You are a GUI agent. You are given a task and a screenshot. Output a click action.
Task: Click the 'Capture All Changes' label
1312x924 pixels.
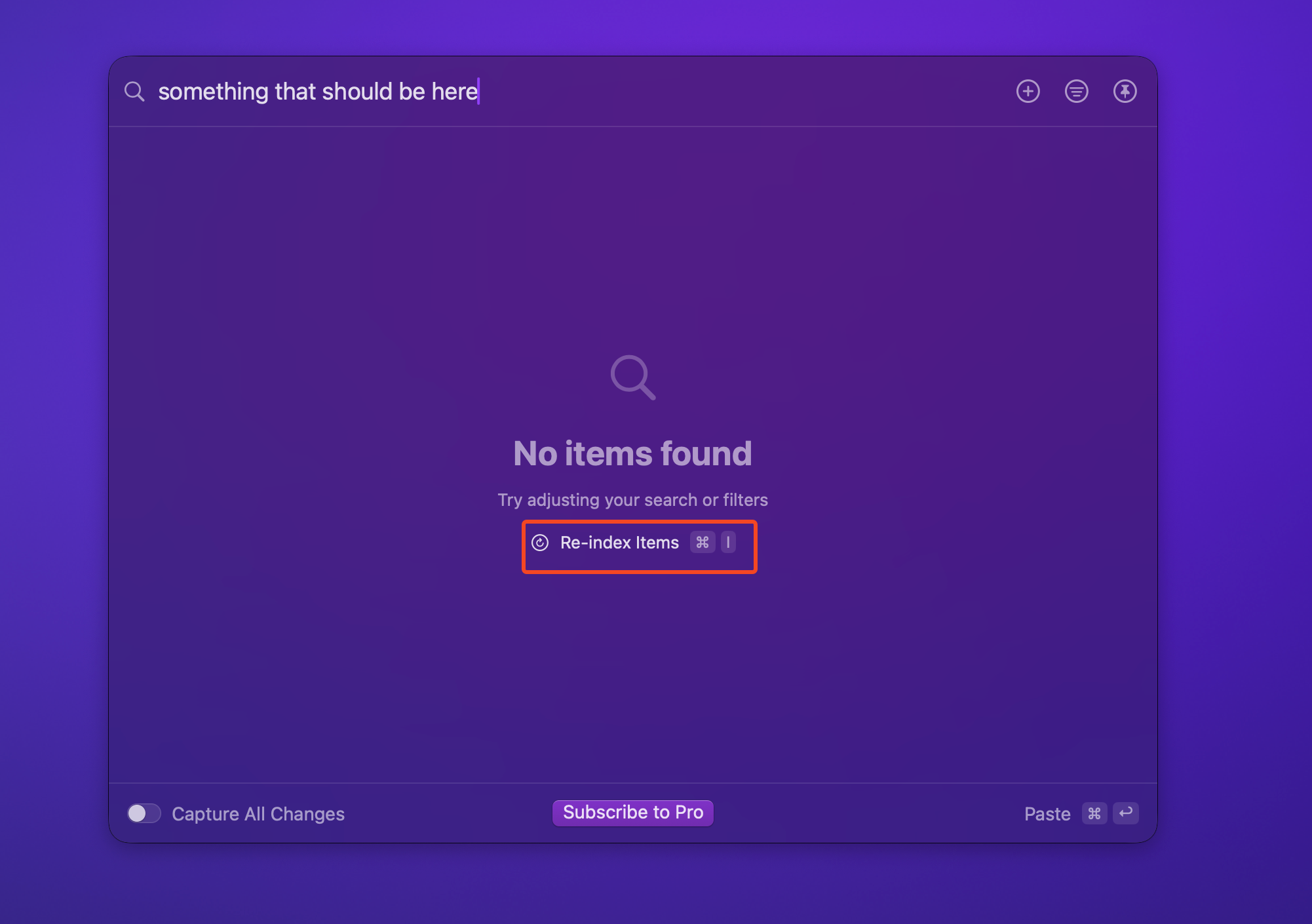tap(258, 814)
